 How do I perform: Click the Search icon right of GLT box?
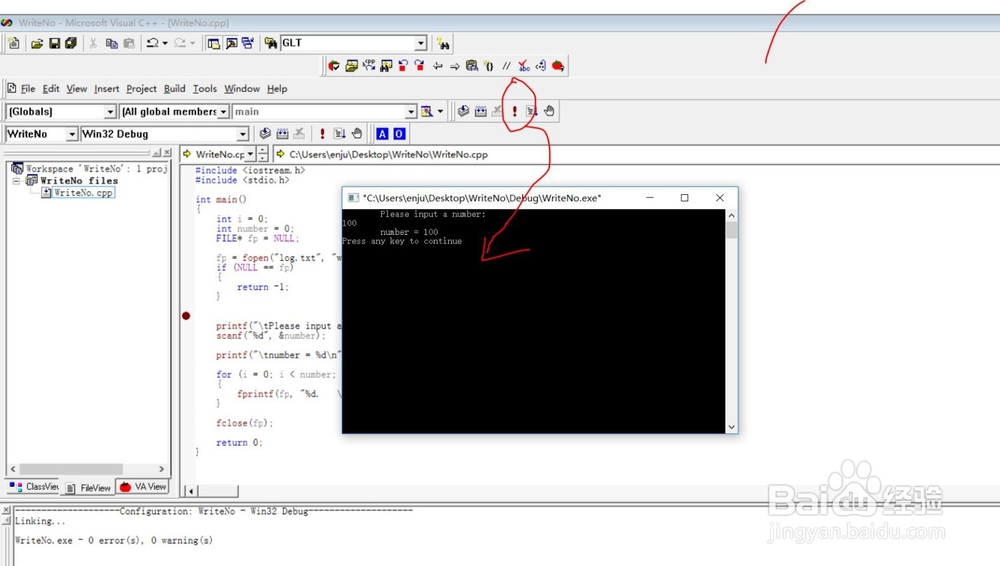pyautogui.click(x=443, y=43)
